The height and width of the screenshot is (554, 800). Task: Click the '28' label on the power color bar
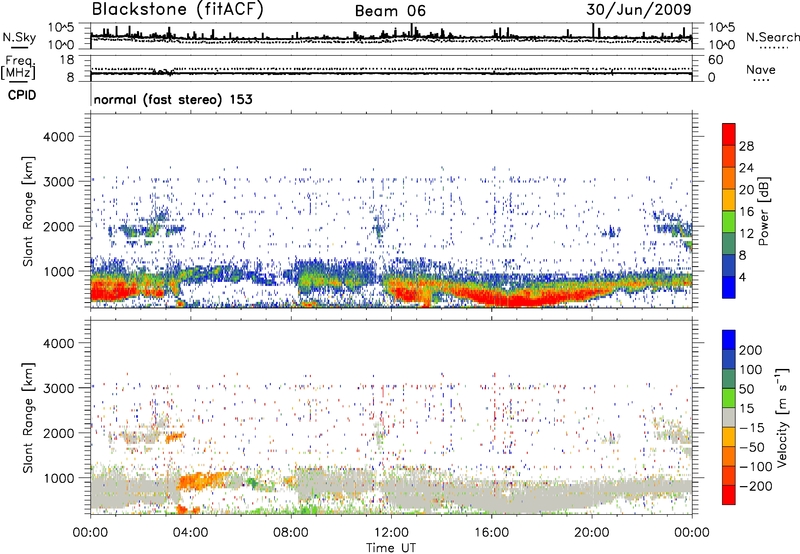click(x=746, y=146)
